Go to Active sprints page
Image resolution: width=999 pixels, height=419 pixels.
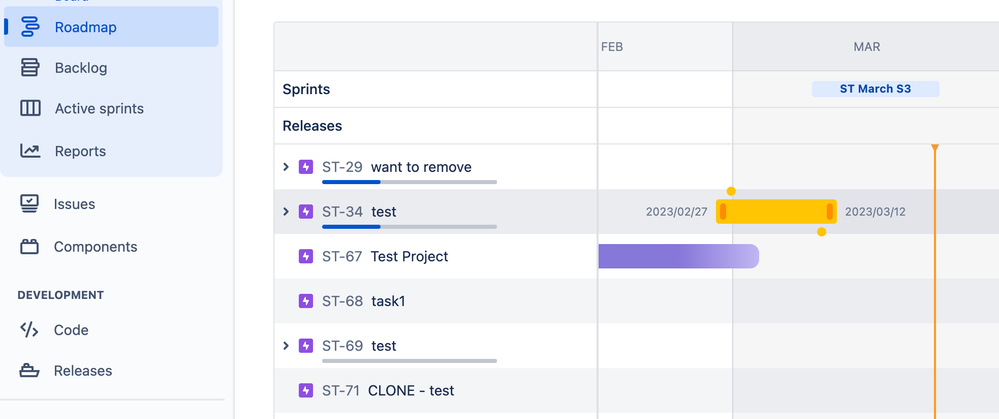point(99,108)
